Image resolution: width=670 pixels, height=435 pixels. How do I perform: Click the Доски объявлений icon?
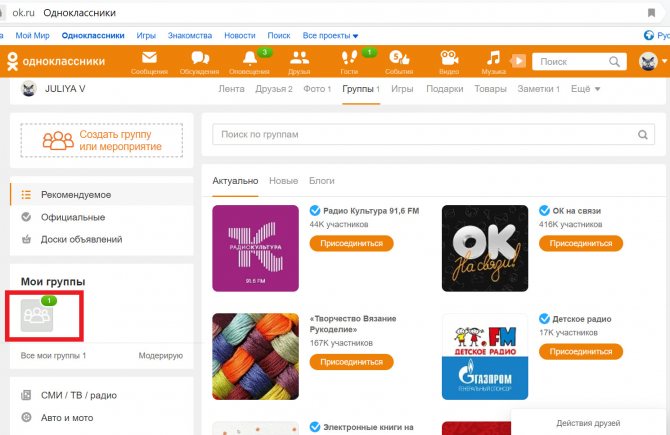tap(26, 239)
